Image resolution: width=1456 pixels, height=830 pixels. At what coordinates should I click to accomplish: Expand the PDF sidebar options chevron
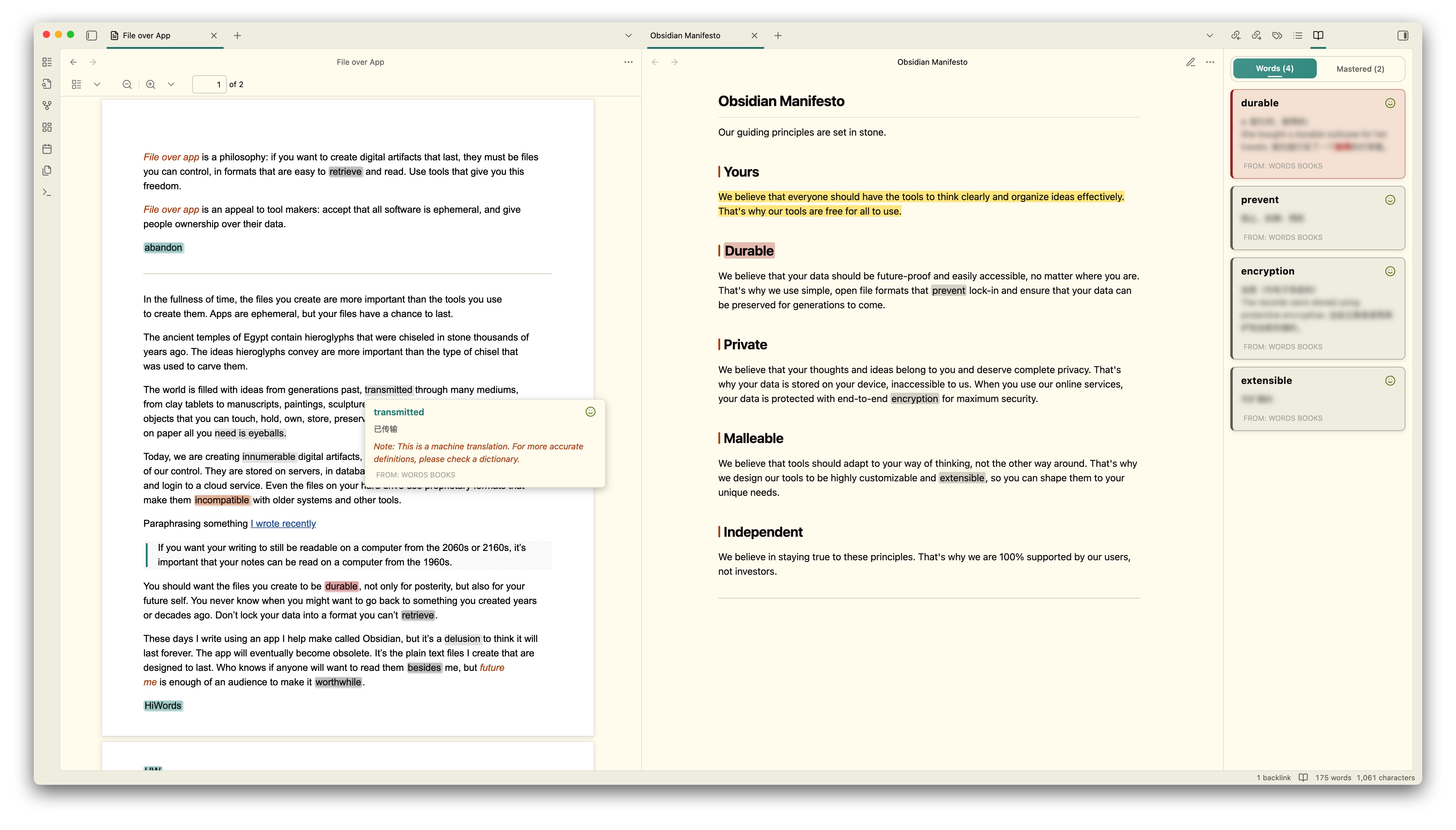click(x=97, y=84)
